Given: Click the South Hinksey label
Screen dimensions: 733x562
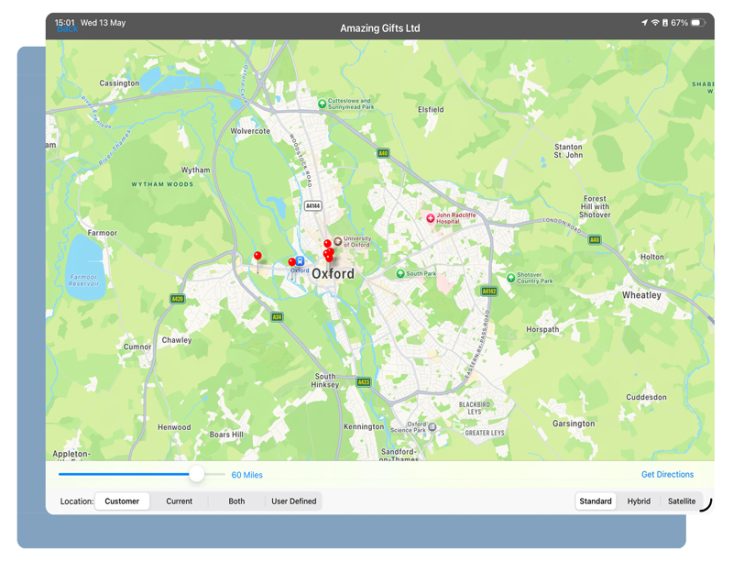Looking at the screenshot, I should (325, 380).
